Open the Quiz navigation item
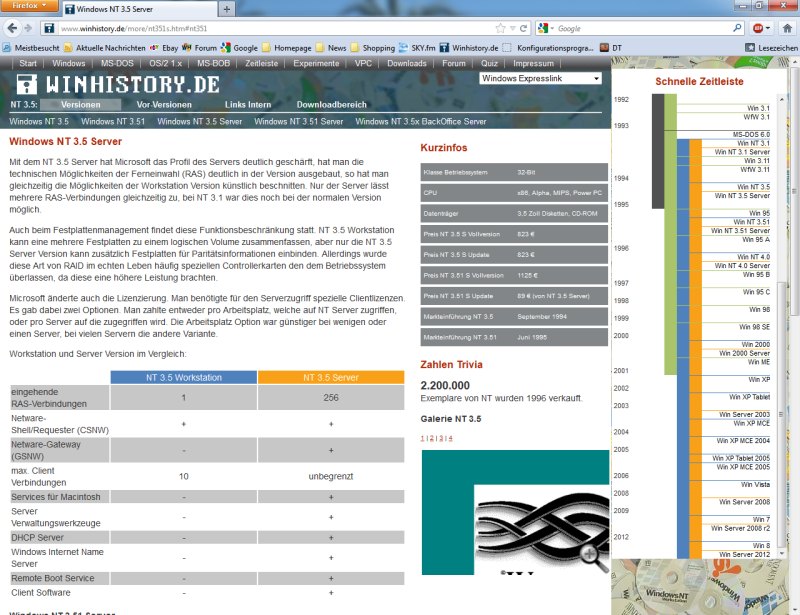The height and width of the screenshot is (615, 800). point(489,63)
